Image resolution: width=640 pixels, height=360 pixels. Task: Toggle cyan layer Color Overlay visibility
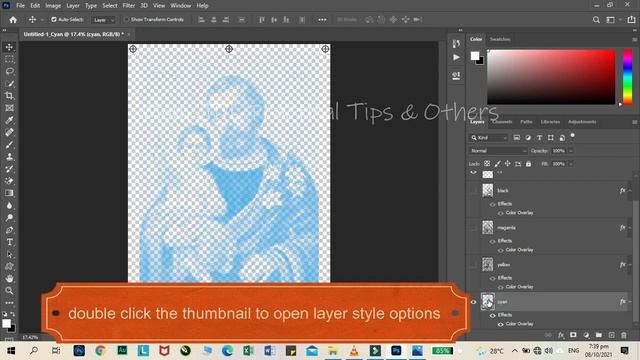coord(500,324)
